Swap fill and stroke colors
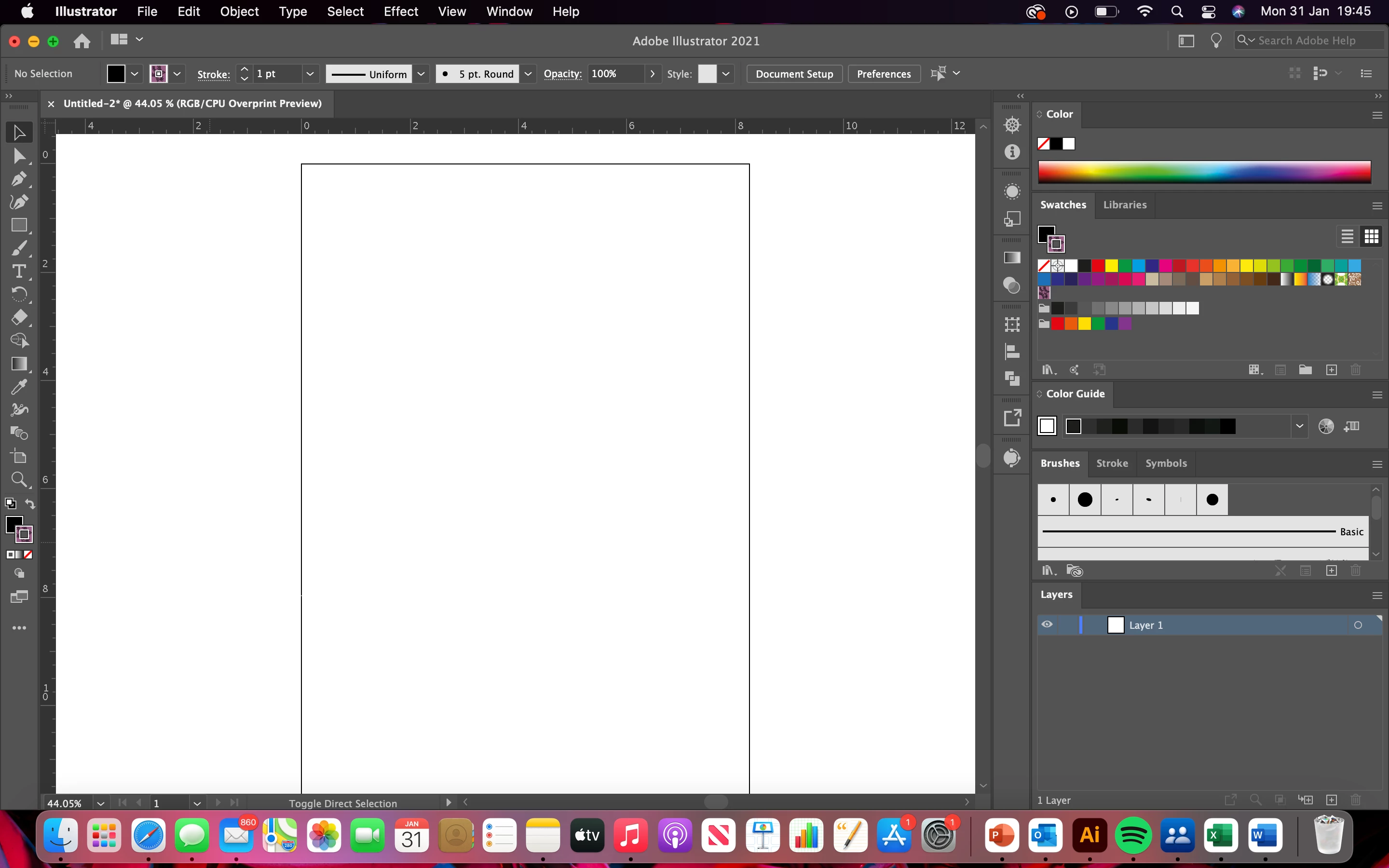The width and height of the screenshot is (1389, 868). coord(30,504)
